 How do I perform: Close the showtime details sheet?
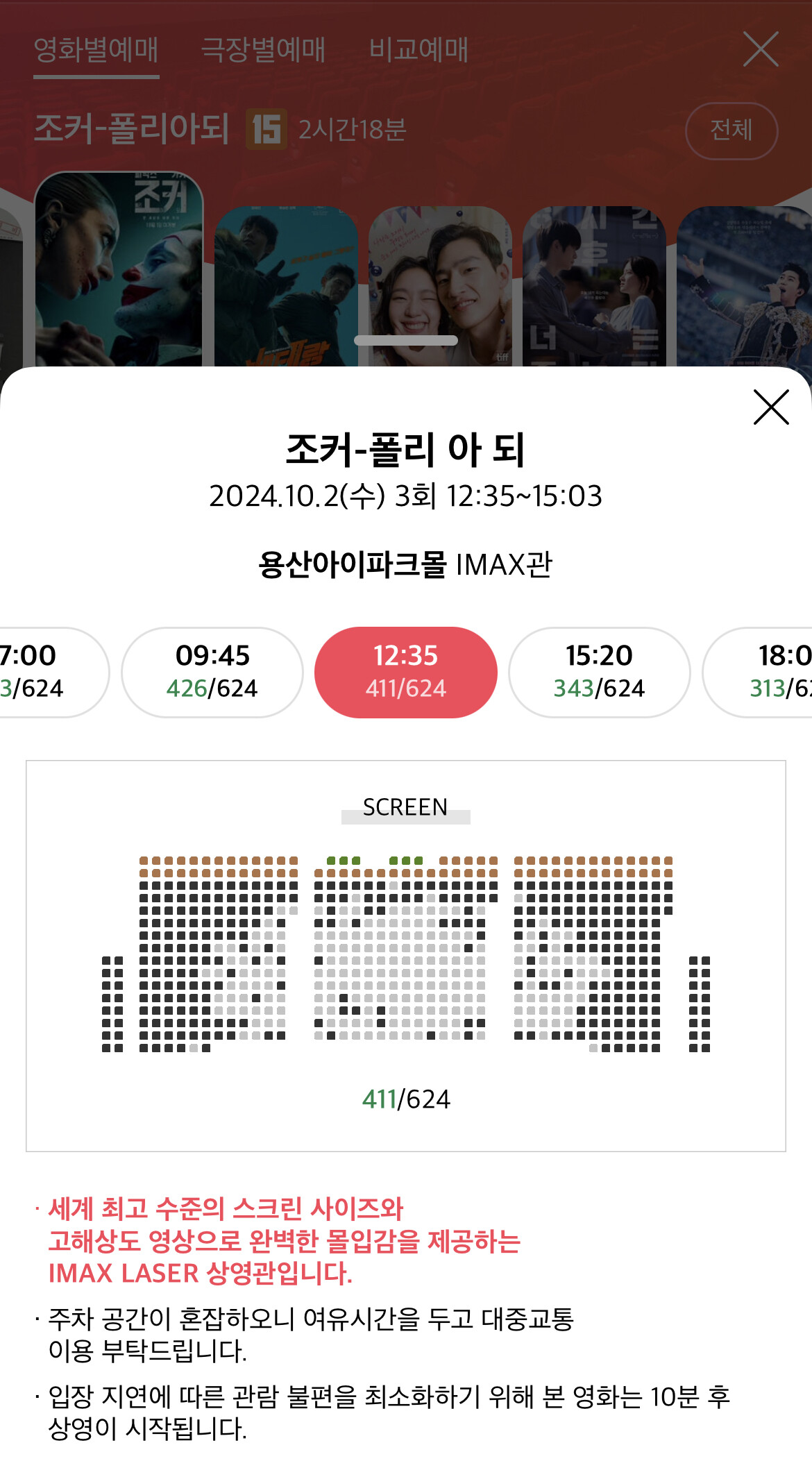tap(770, 407)
